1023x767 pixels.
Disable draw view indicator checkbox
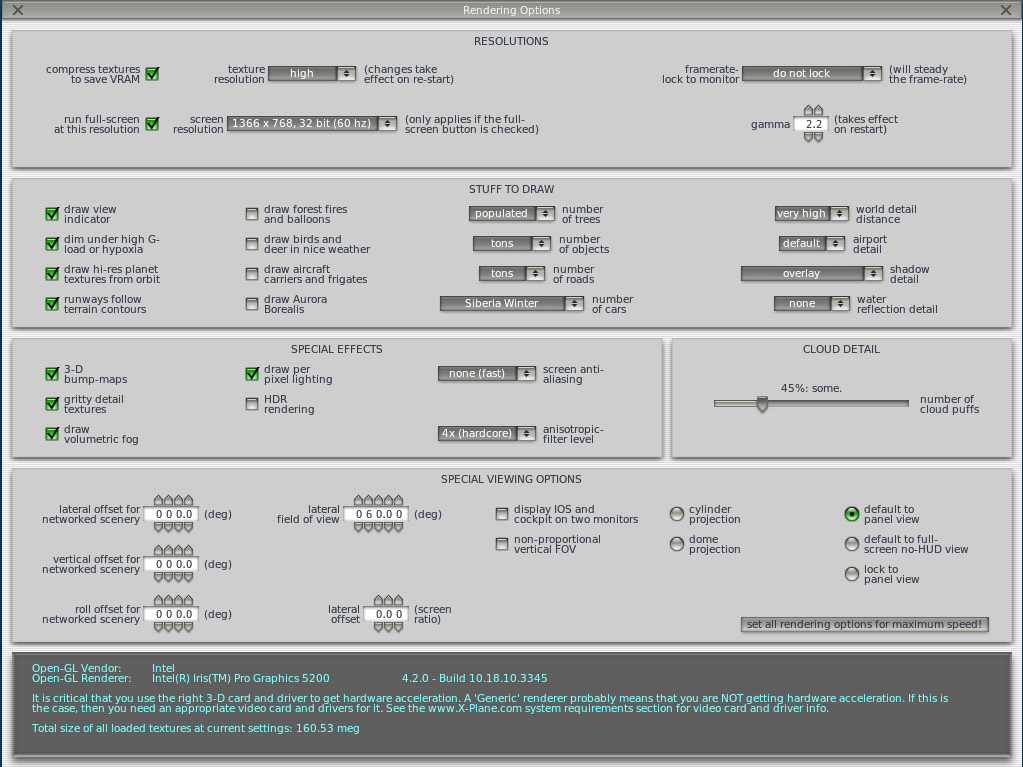point(52,214)
